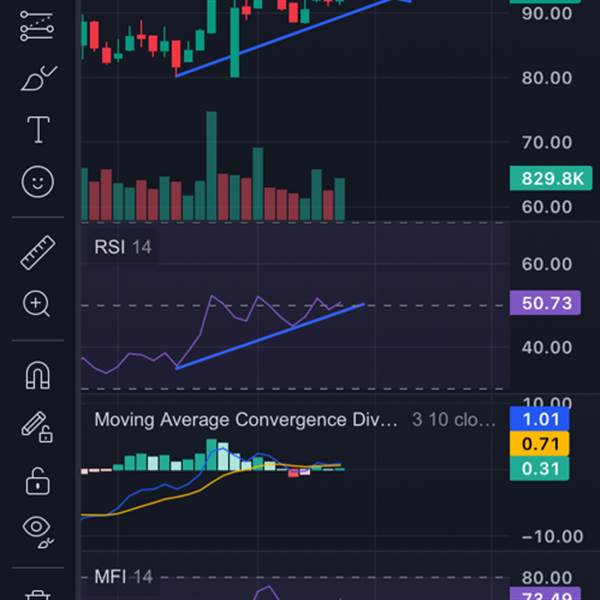This screenshot has height=600, width=600.
Task: Click the 829.8K volume label
Action: coord(551,178)
